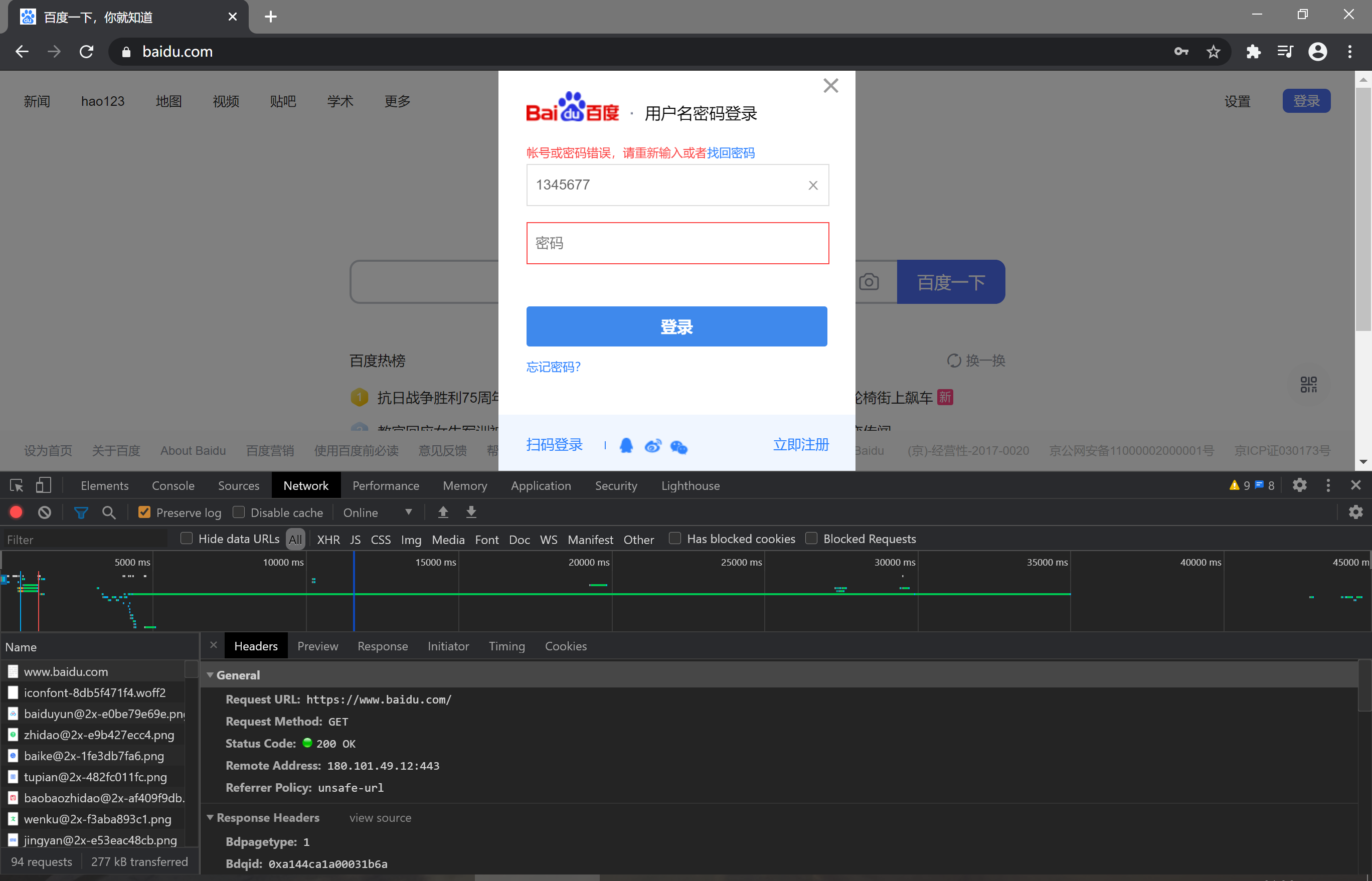Open a new browser tab
The height and width of the screenshot is (881, 1372).
click(x=271, y=17)
